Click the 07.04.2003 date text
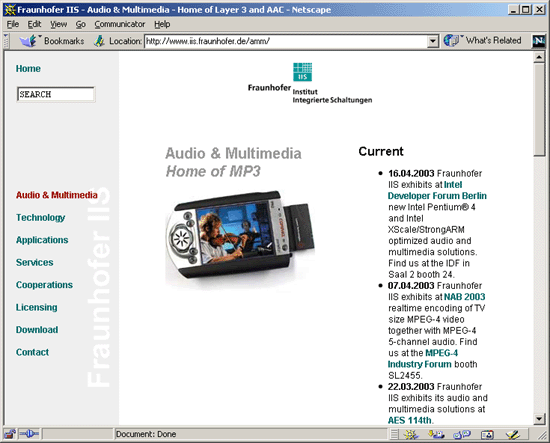 (411, 286)
